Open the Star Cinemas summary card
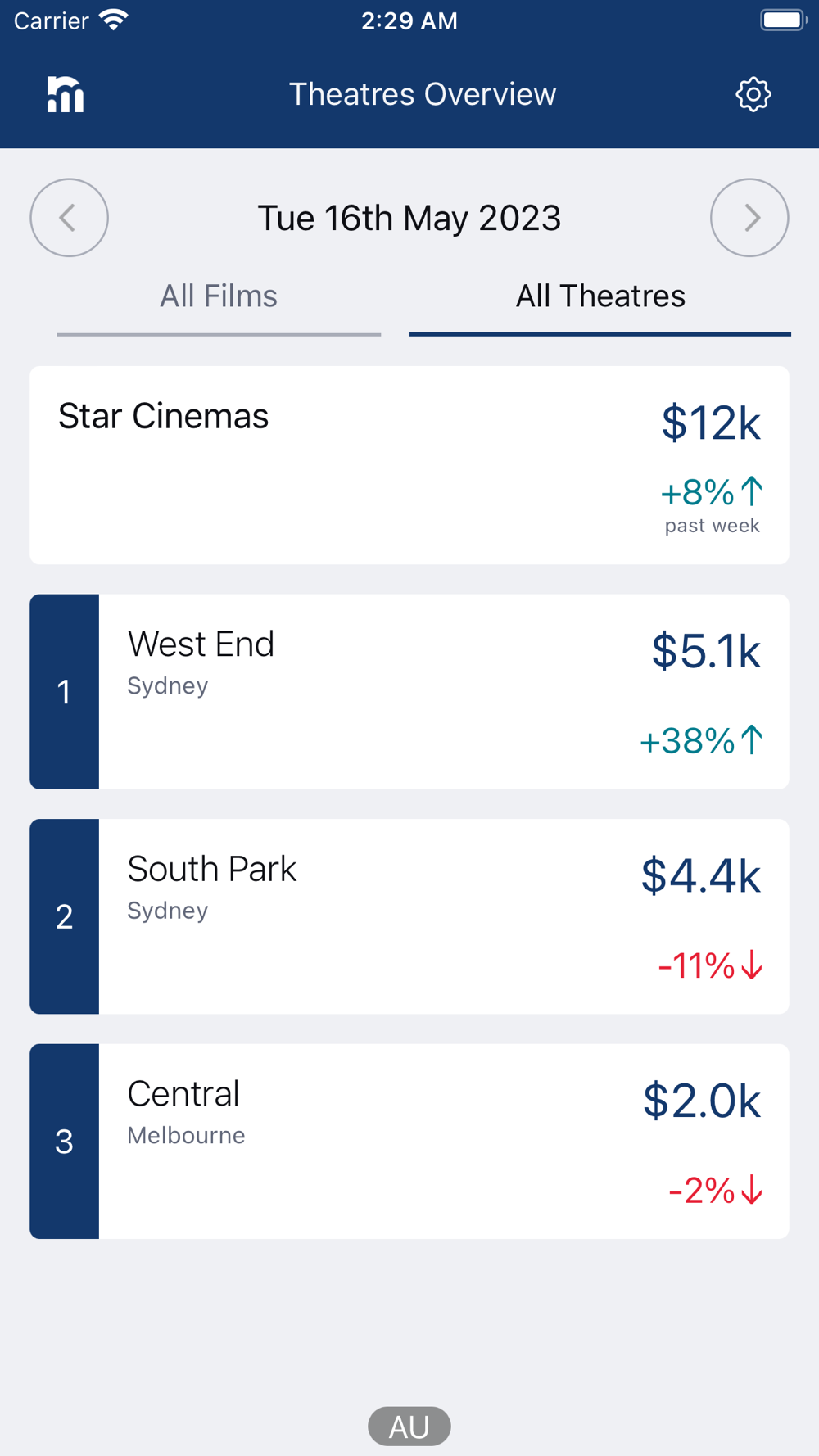 409,465
